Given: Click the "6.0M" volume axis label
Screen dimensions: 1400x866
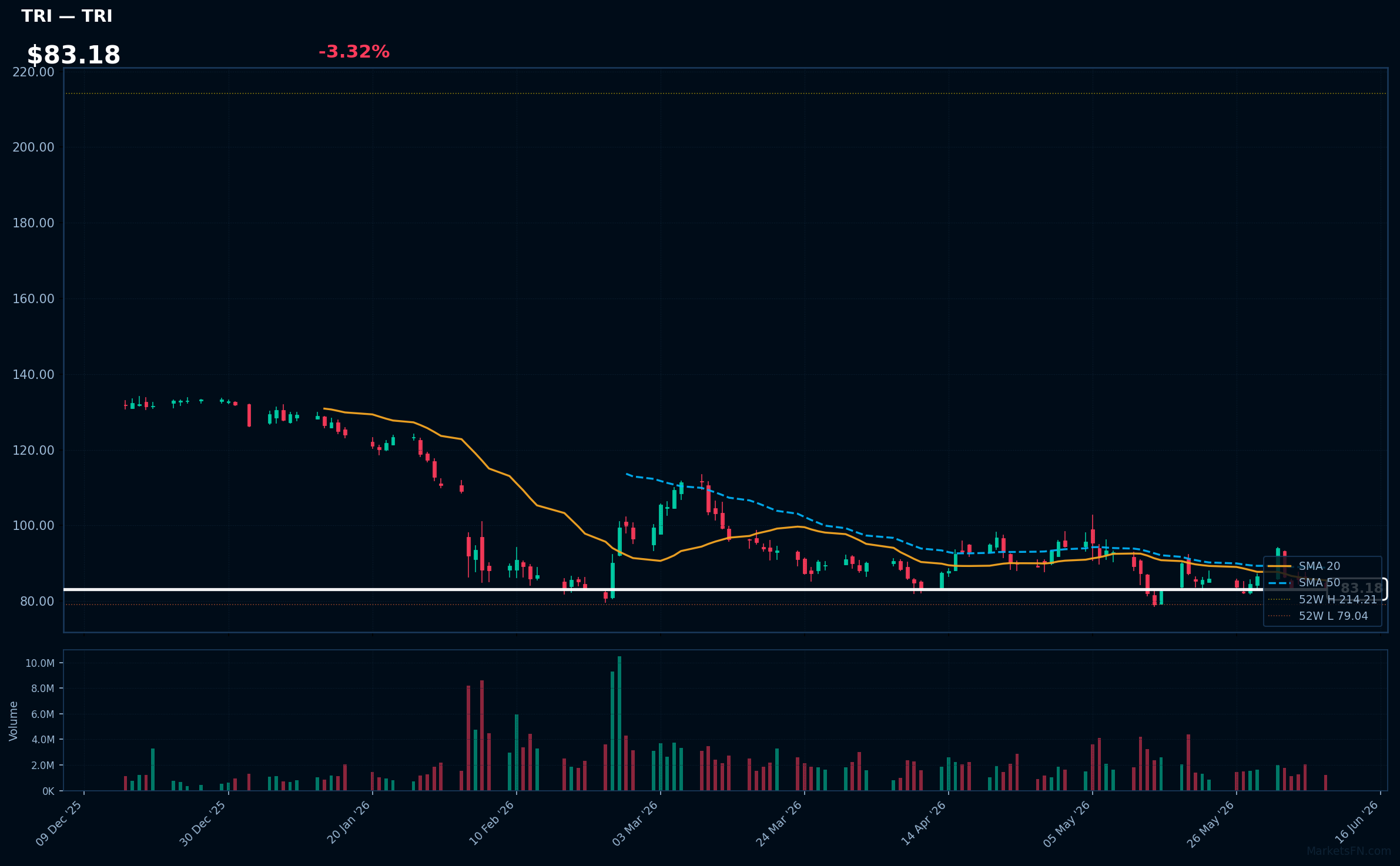Looking at the screenshot, I should tap(43, 714).
